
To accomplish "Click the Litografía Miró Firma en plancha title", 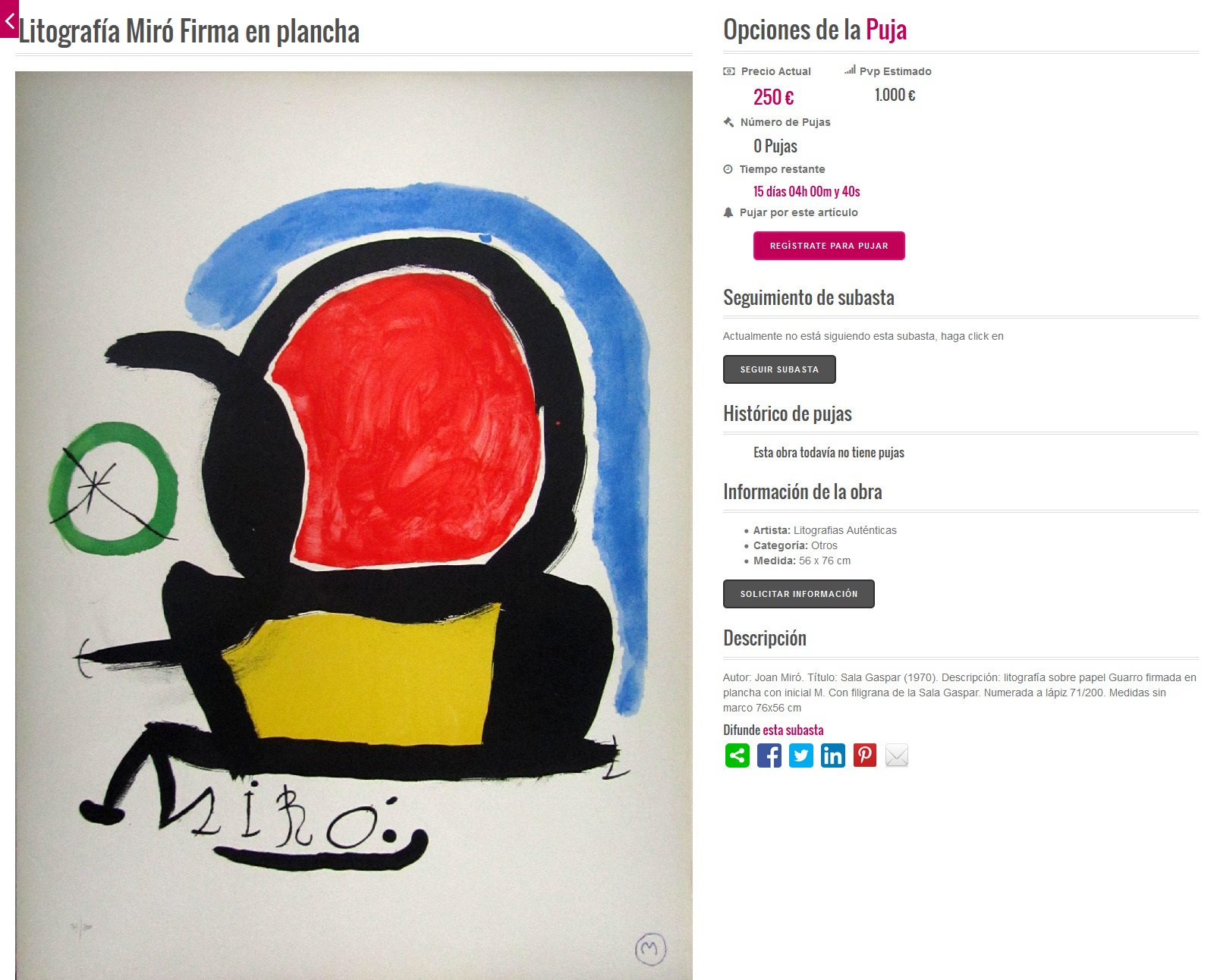I will coord(189,32).
